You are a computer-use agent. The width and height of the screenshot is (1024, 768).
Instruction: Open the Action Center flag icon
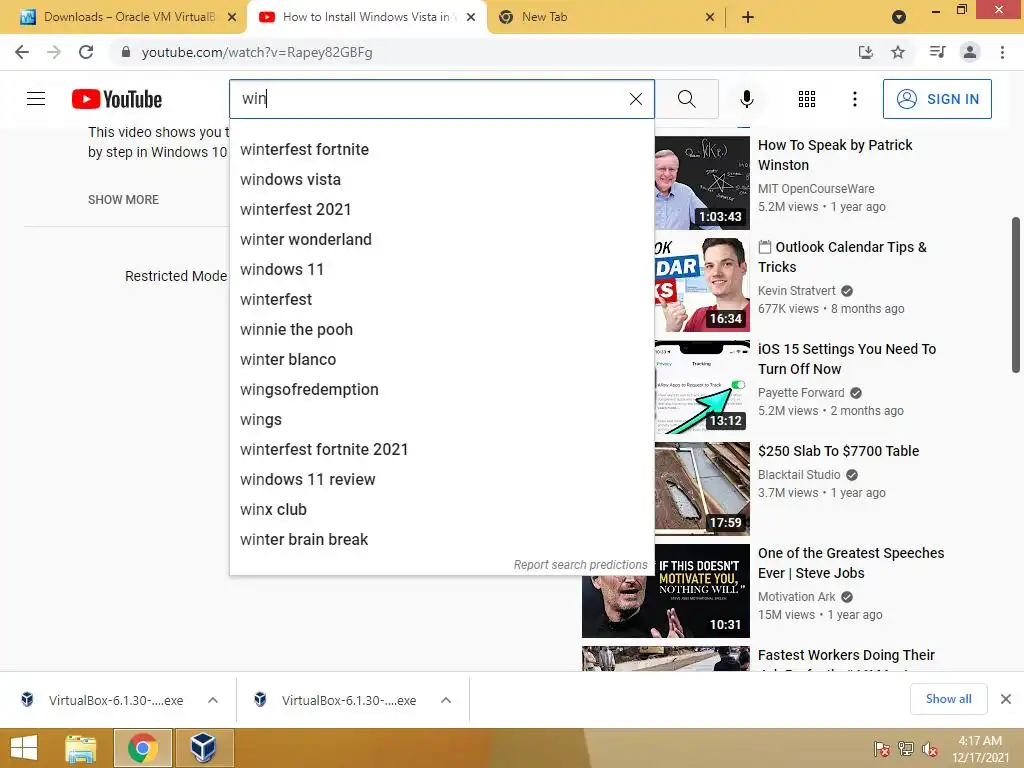[x=881, y=749]
